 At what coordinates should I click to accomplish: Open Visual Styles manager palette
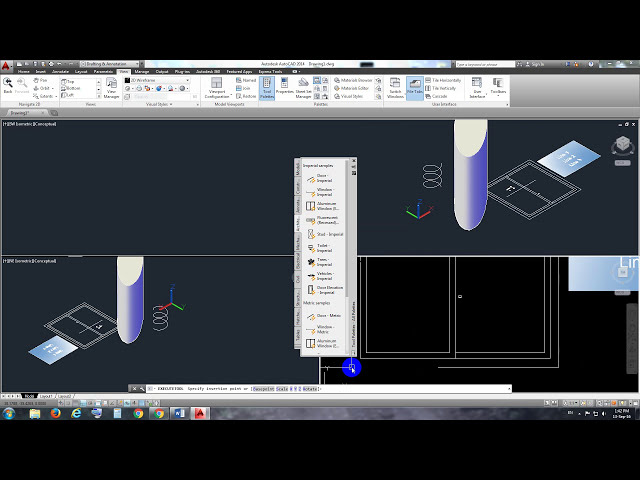click(x=348, y=96)
